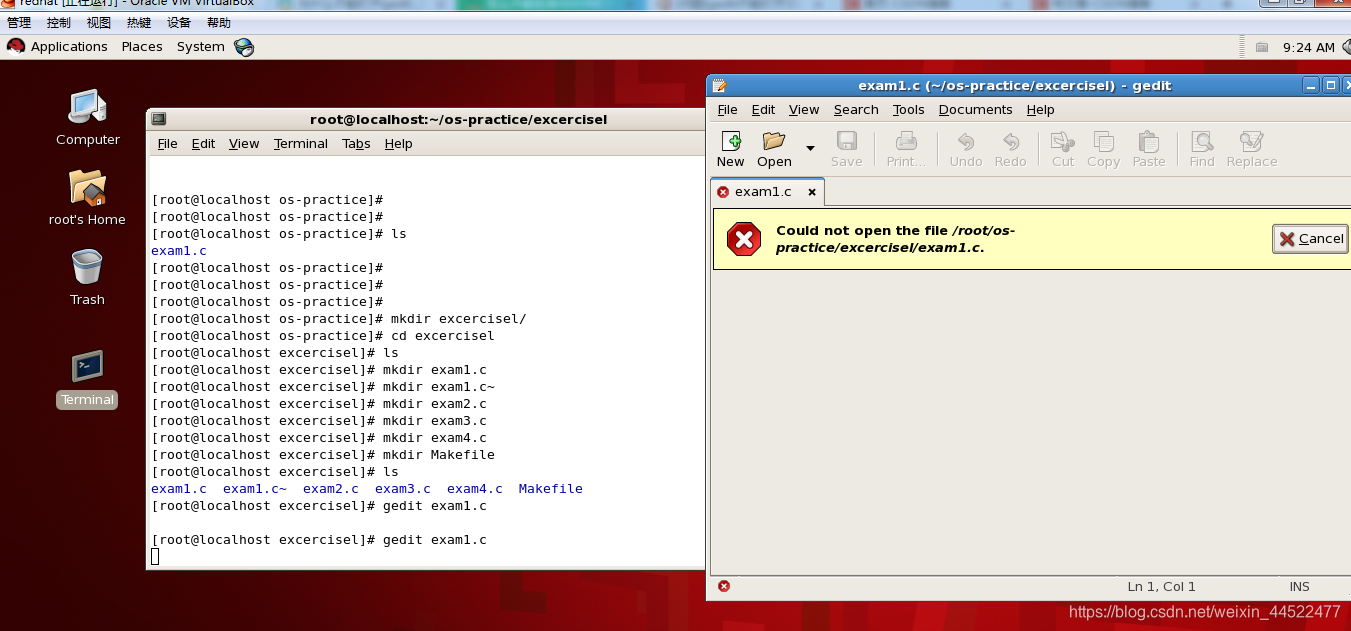Viewport: 1351px width, 631px height.
Task: Expand the Open recent files arrow
Action: [x=810, y=149]
